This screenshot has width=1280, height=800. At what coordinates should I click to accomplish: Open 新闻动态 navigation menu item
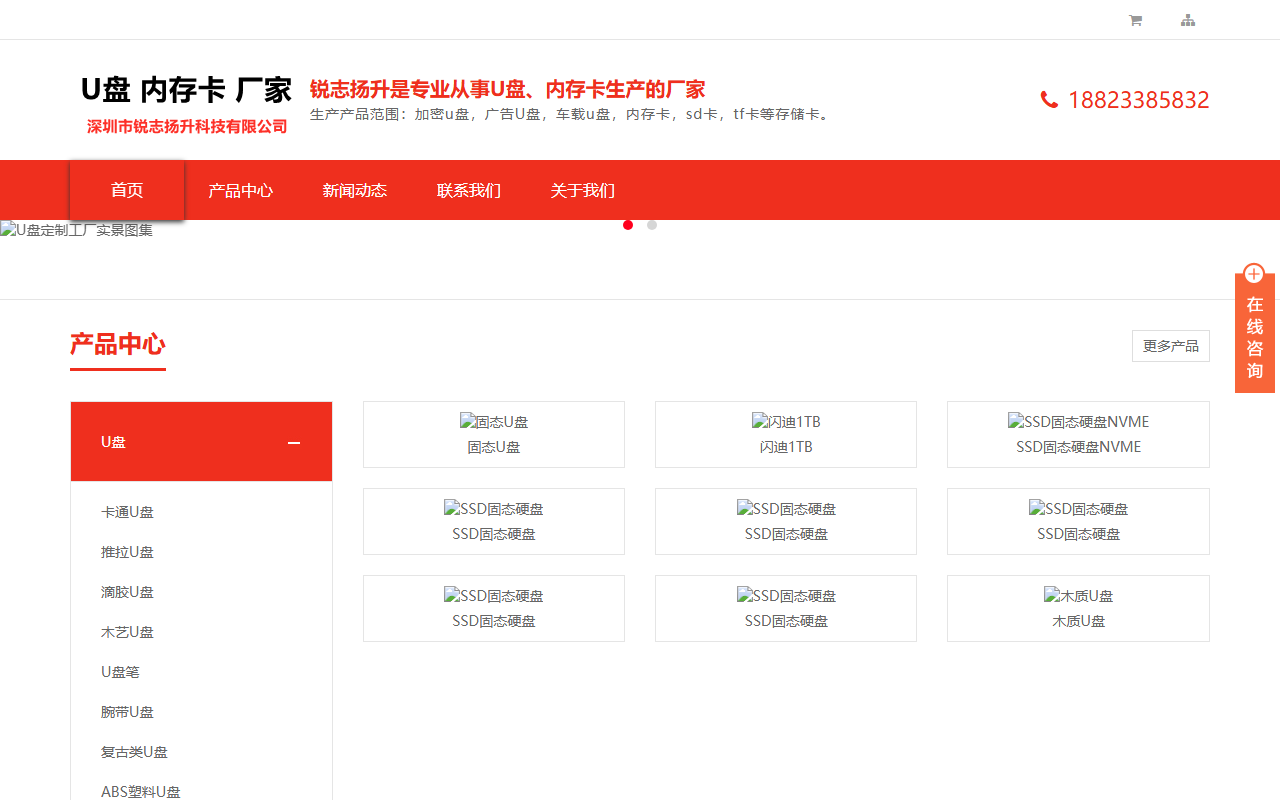(354, 190)
